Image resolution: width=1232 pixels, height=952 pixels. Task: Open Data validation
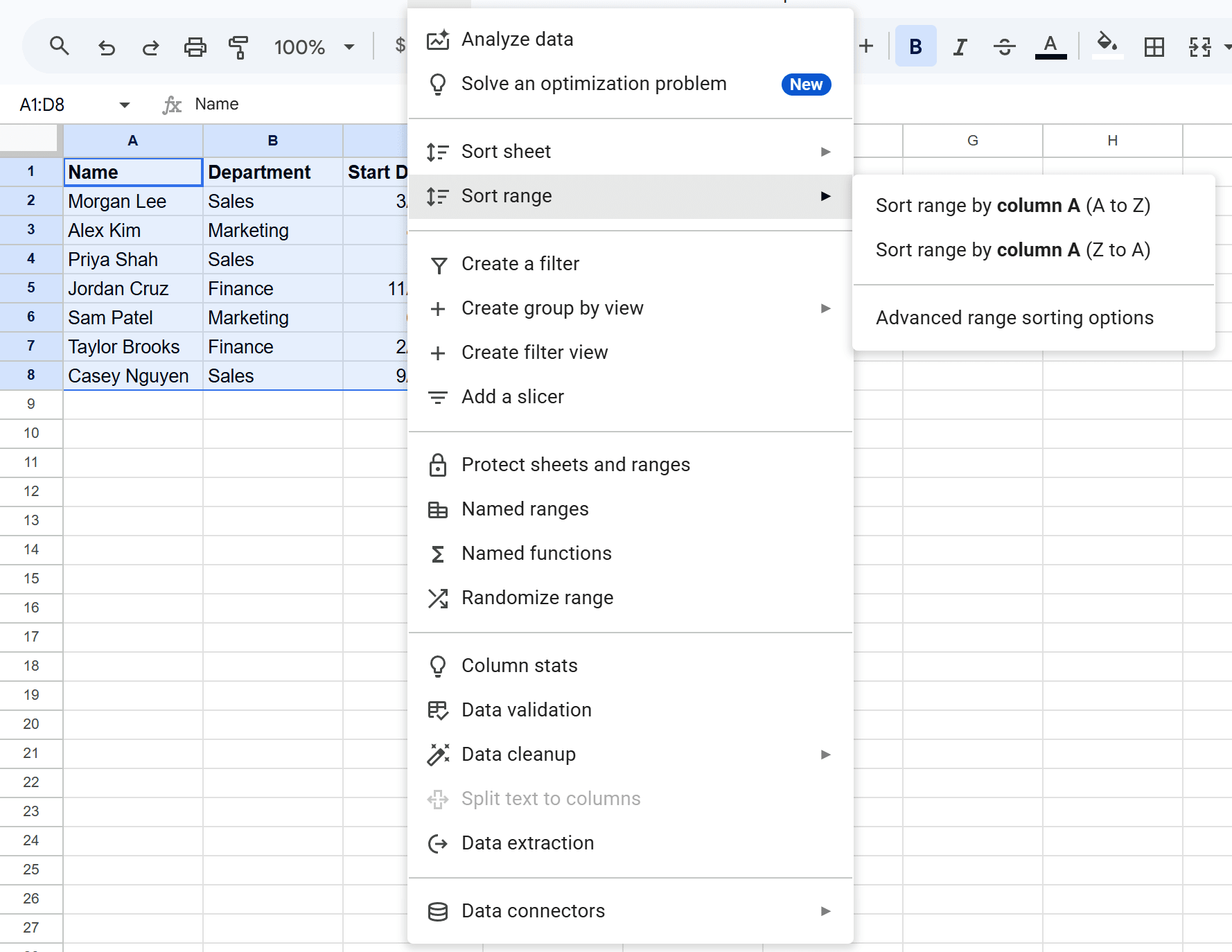pos(631,710)
